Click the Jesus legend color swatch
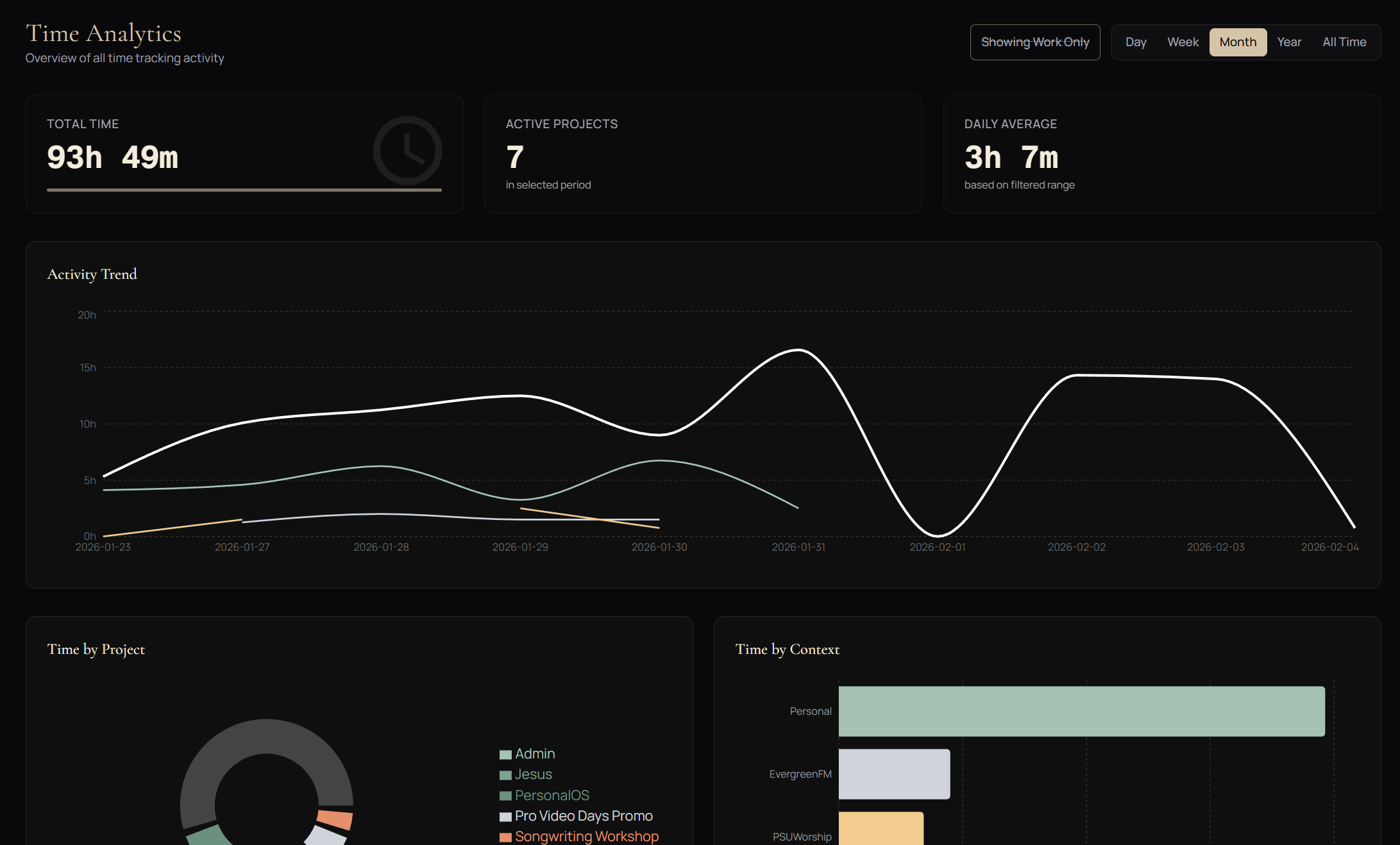Image resolution: width=1400 pixels, height=845 pixels. 505,775
